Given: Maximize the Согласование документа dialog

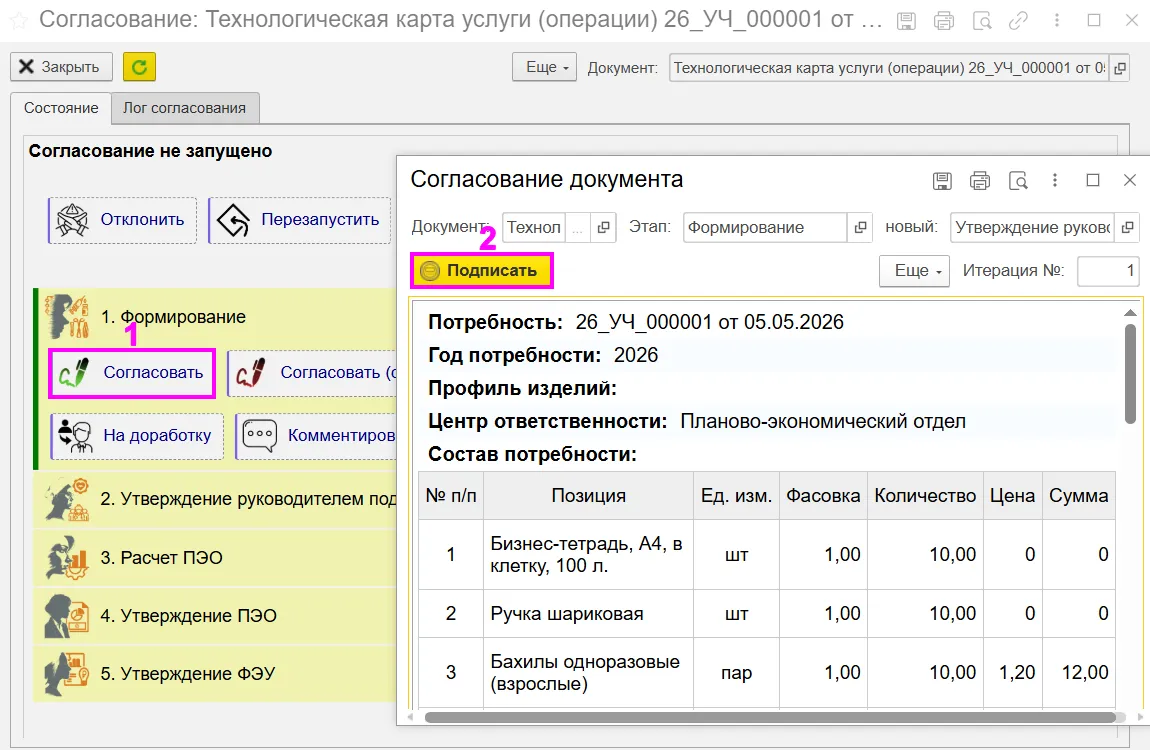Looking at the screenshot, I should coord(1093,180).
